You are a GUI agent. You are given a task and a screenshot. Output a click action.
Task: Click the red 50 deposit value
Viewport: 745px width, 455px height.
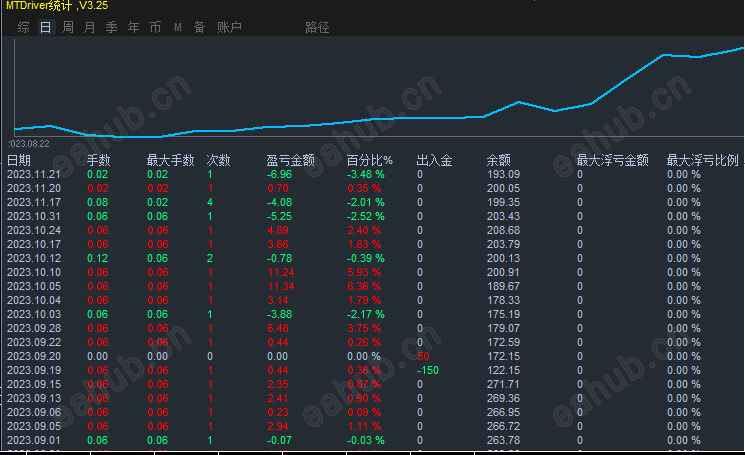[x=423, y=356]
